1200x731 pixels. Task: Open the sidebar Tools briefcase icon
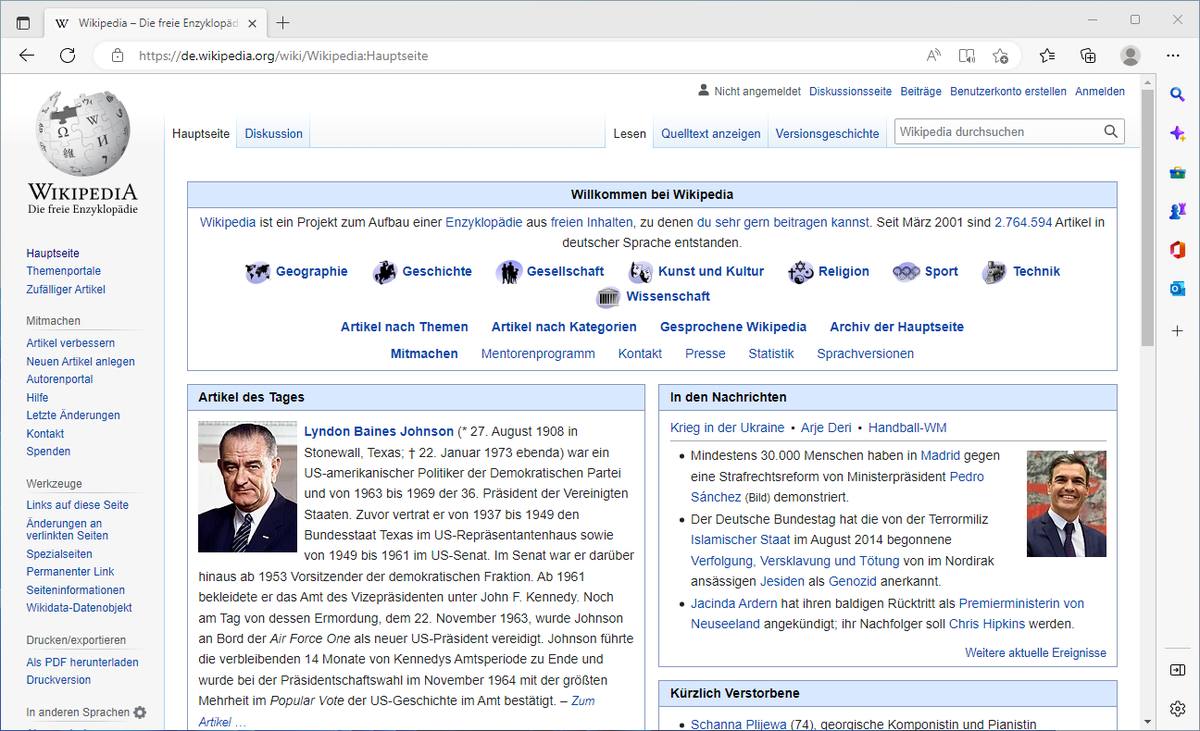coord(1177,172)
